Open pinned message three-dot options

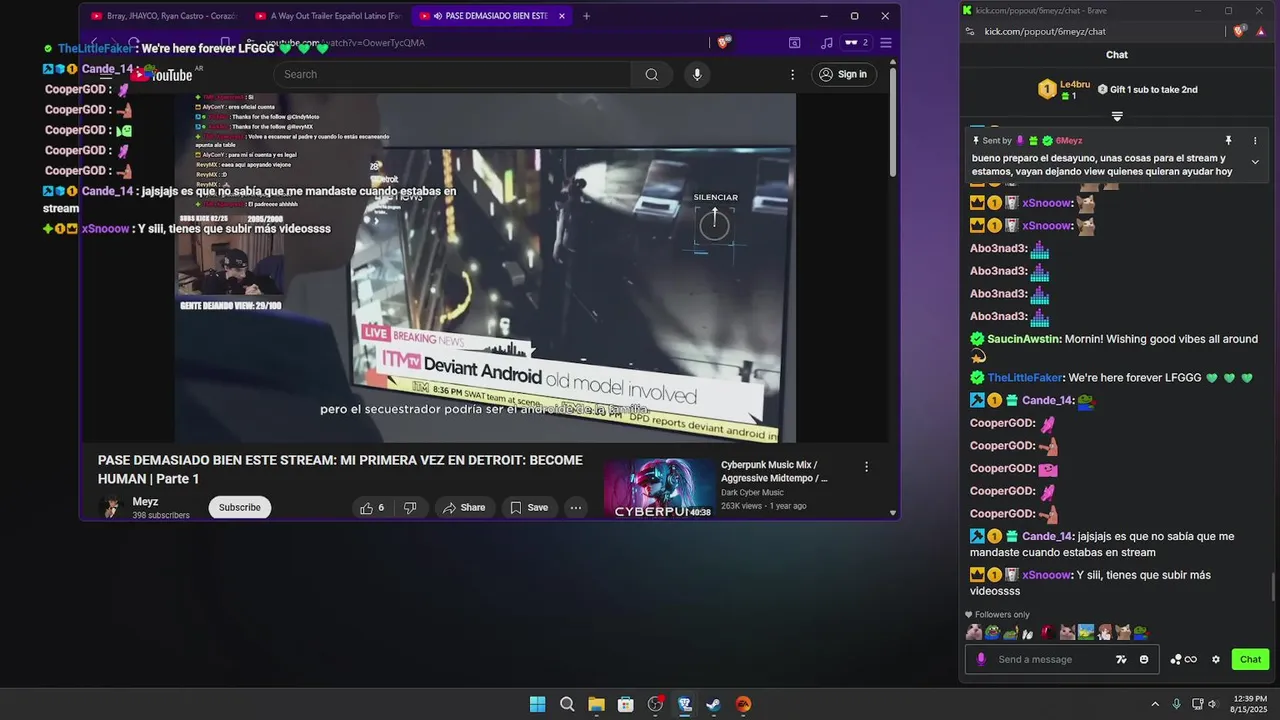1255,141
